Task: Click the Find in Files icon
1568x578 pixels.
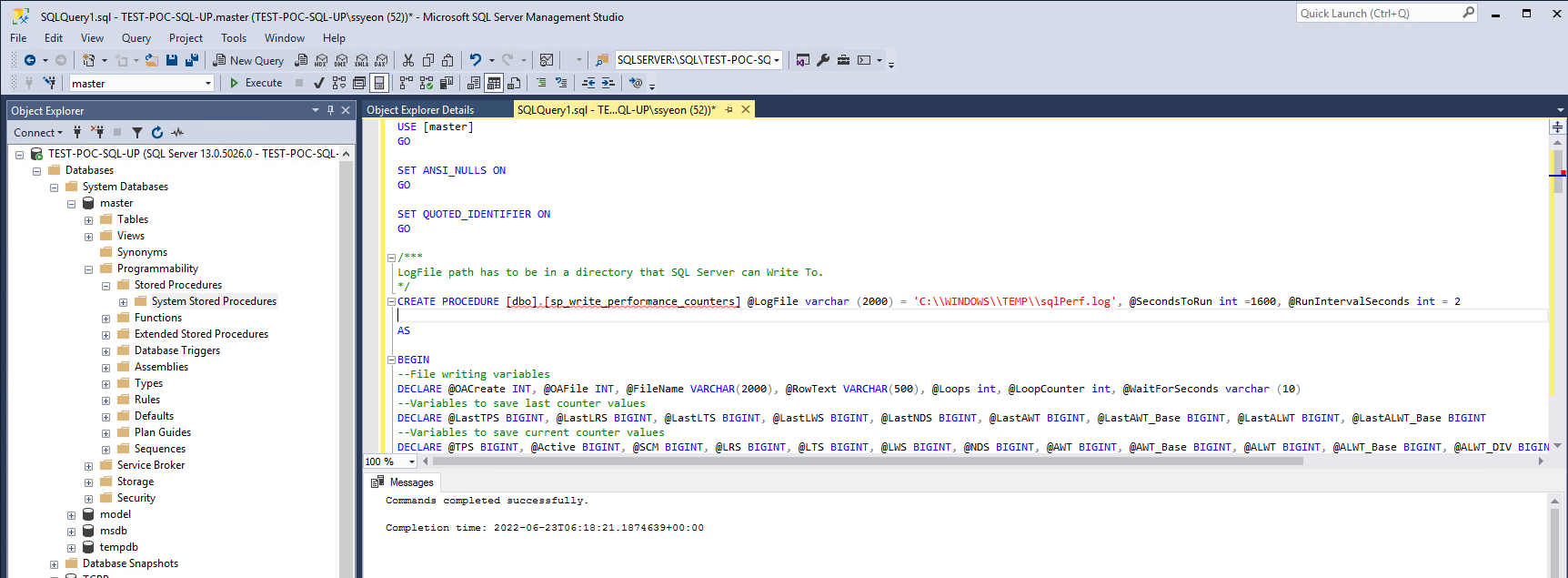Action: (602, 60)
